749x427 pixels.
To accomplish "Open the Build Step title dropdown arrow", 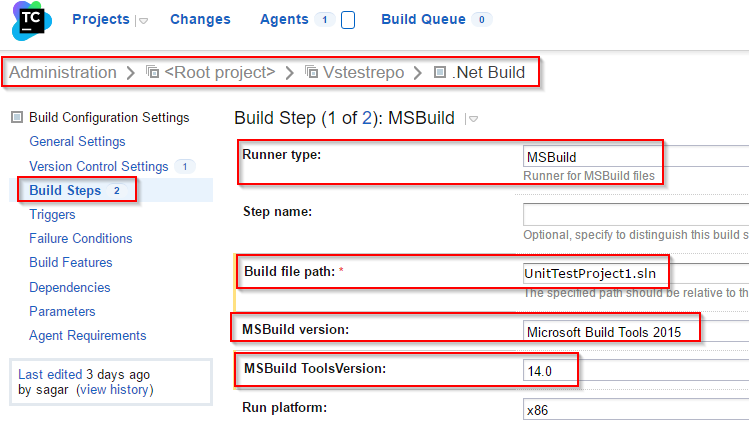I will 473,118.
